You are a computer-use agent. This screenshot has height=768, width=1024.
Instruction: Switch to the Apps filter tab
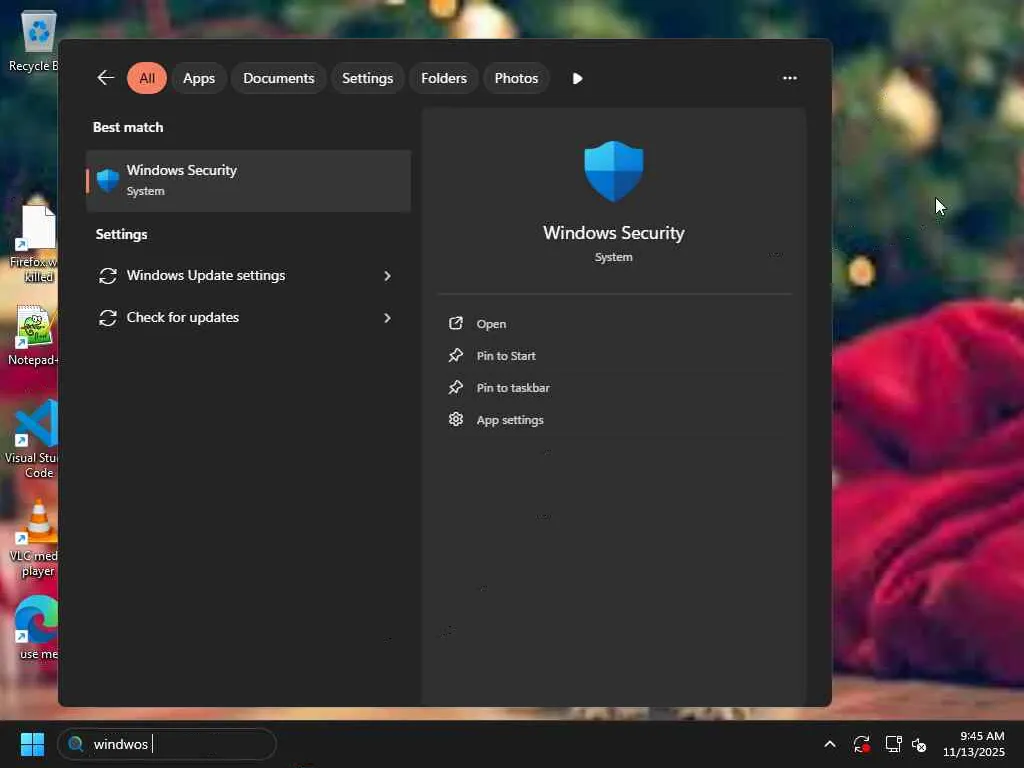click(x=199, y=78)
